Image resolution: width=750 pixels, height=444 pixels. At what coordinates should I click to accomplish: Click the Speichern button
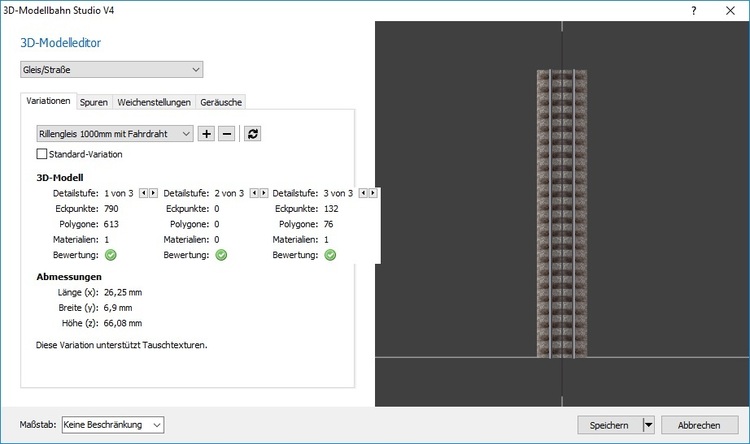(610, 425)
